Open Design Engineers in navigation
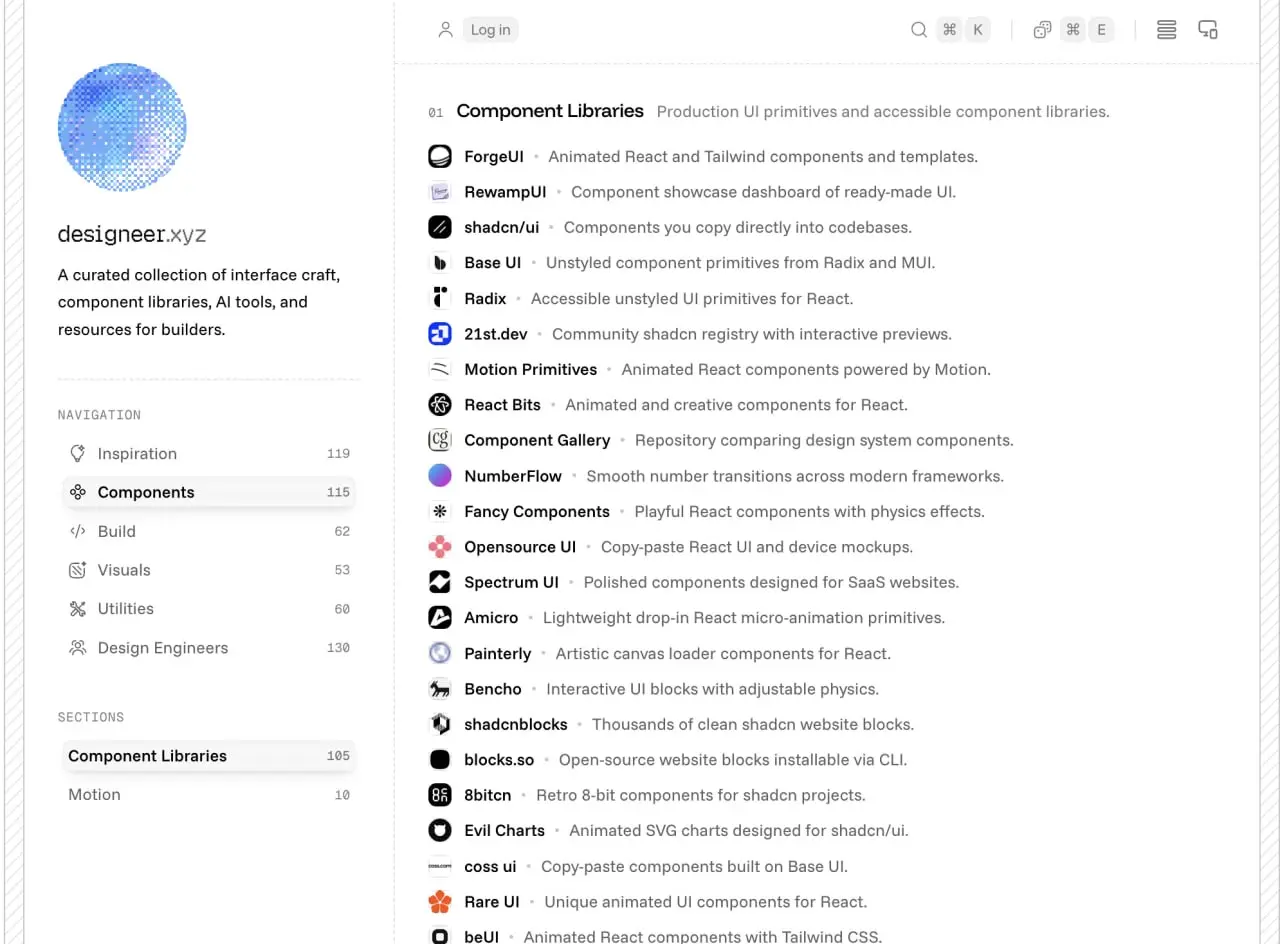 click(x=209, y=648)
